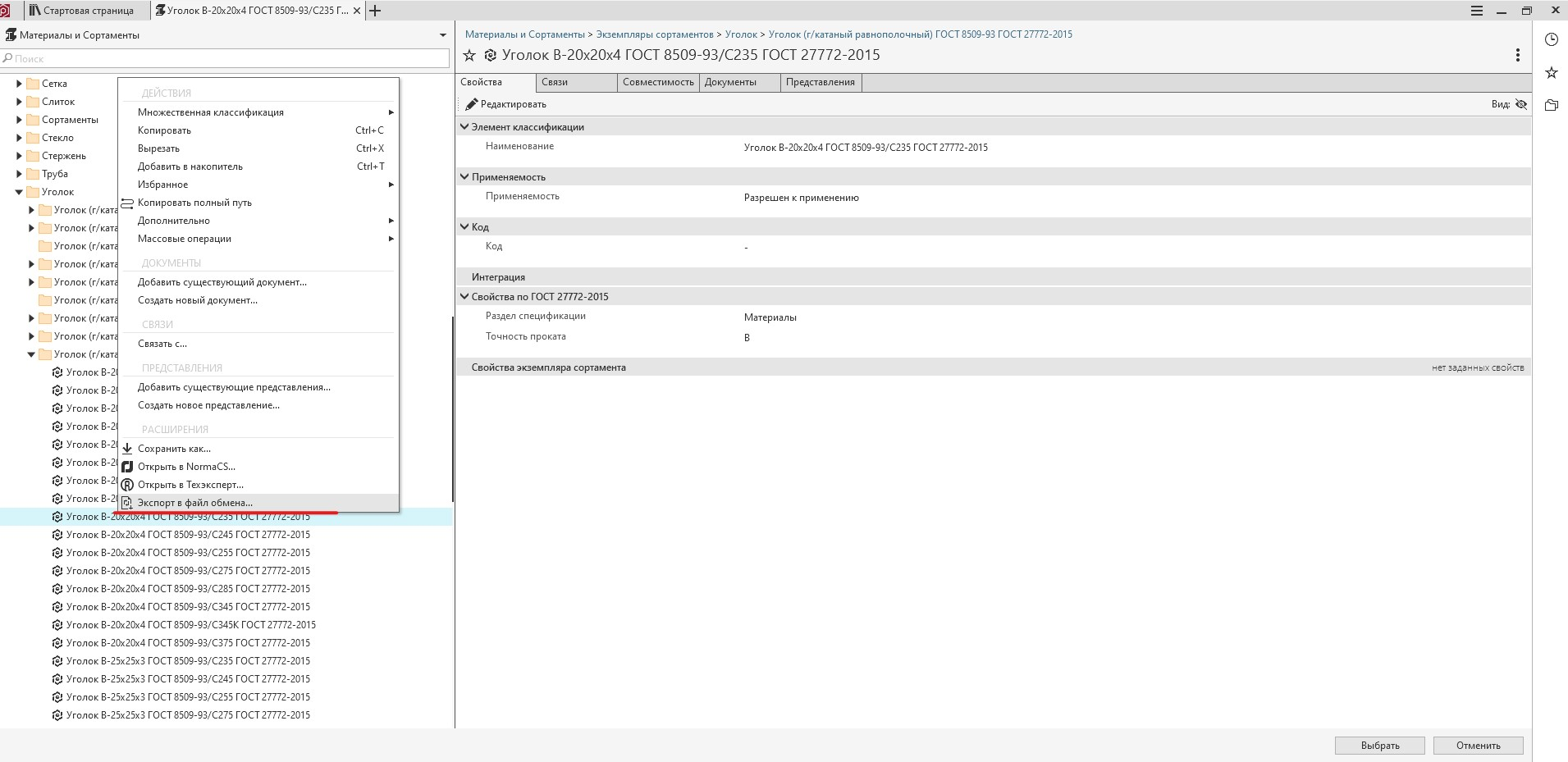1568x762 pixels.
Task: Follow Экземпляры сортаментов breadcrumb link
Action: click(x=655, y=34)
